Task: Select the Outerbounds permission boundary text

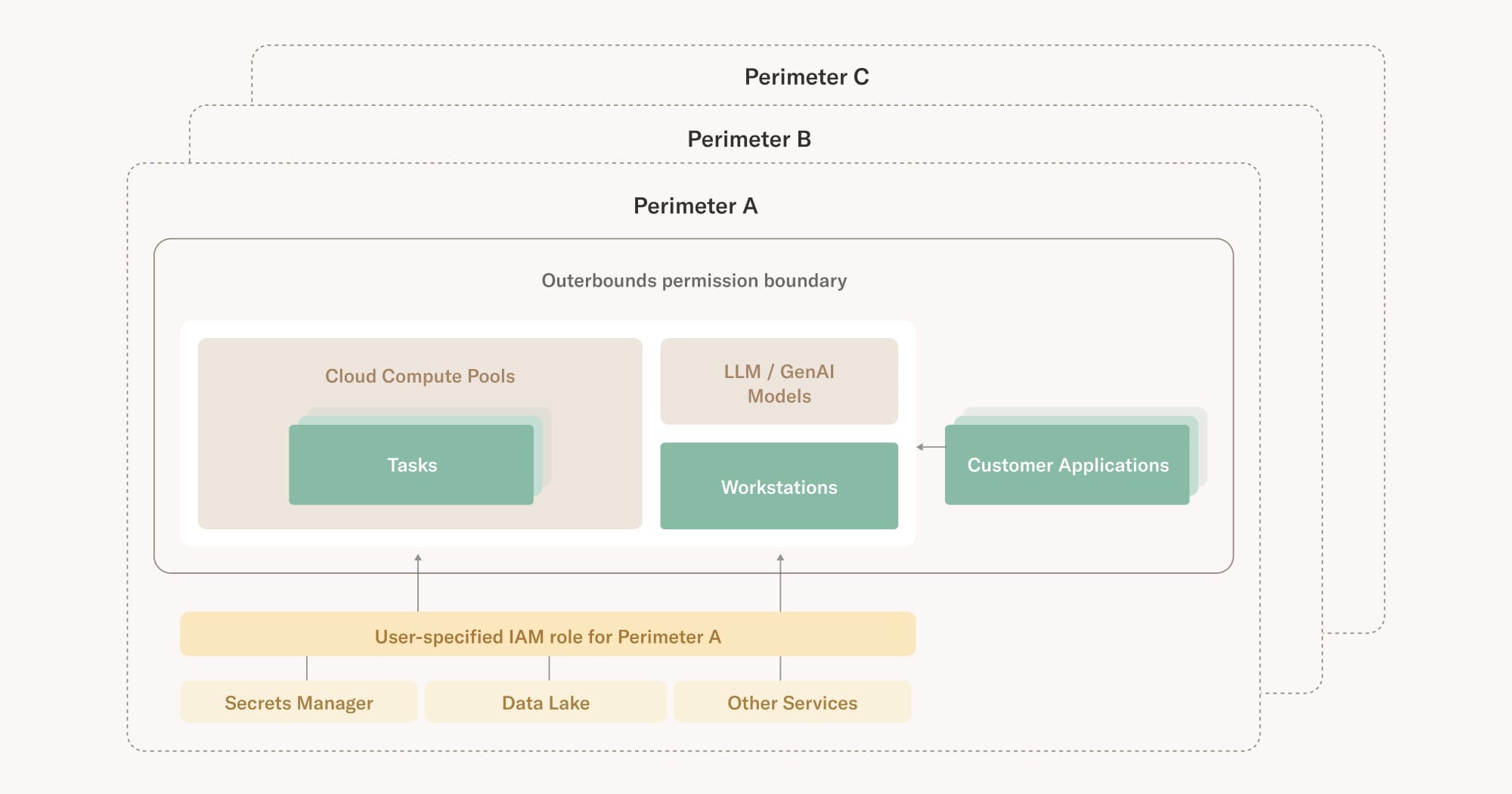Action: pyautogui.click(x=693, y=281)
